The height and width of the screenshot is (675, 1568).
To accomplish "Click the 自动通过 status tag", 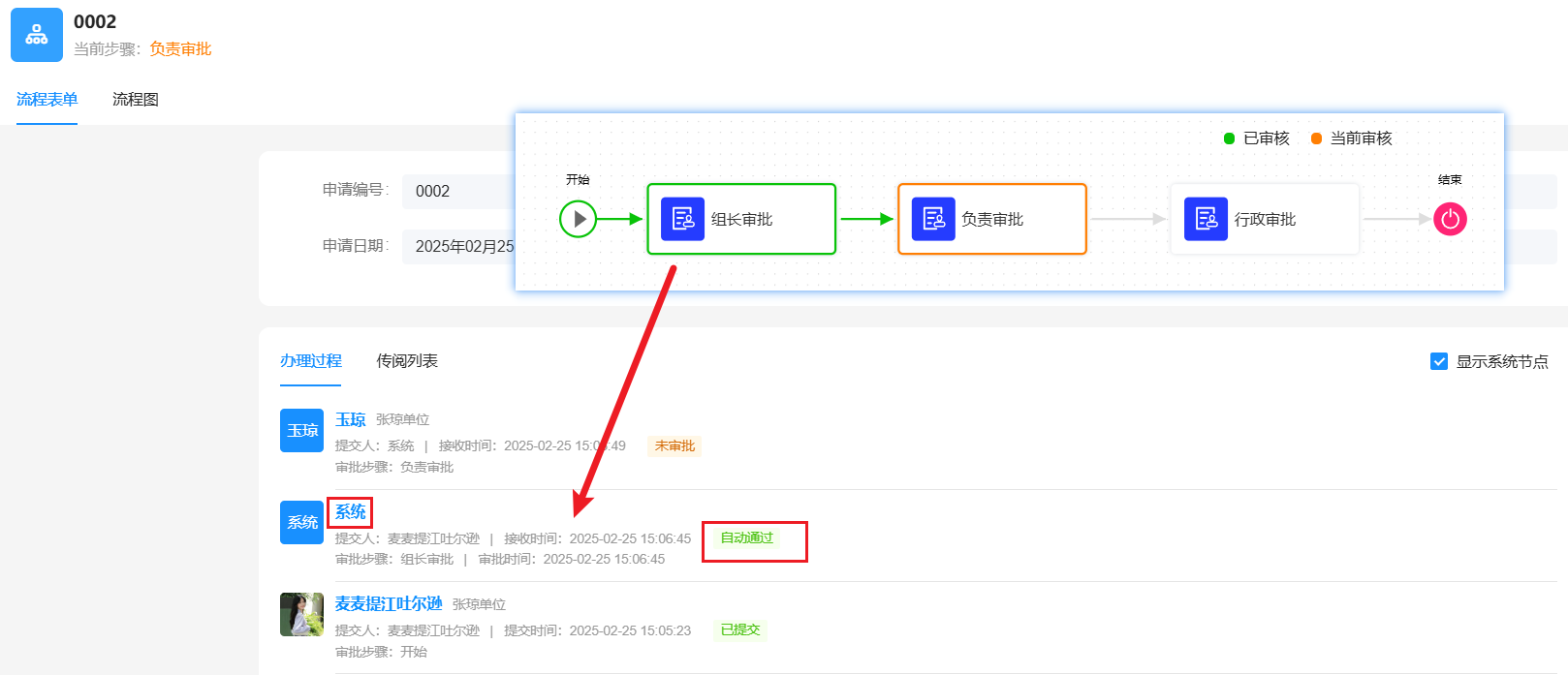I will 747,537.
